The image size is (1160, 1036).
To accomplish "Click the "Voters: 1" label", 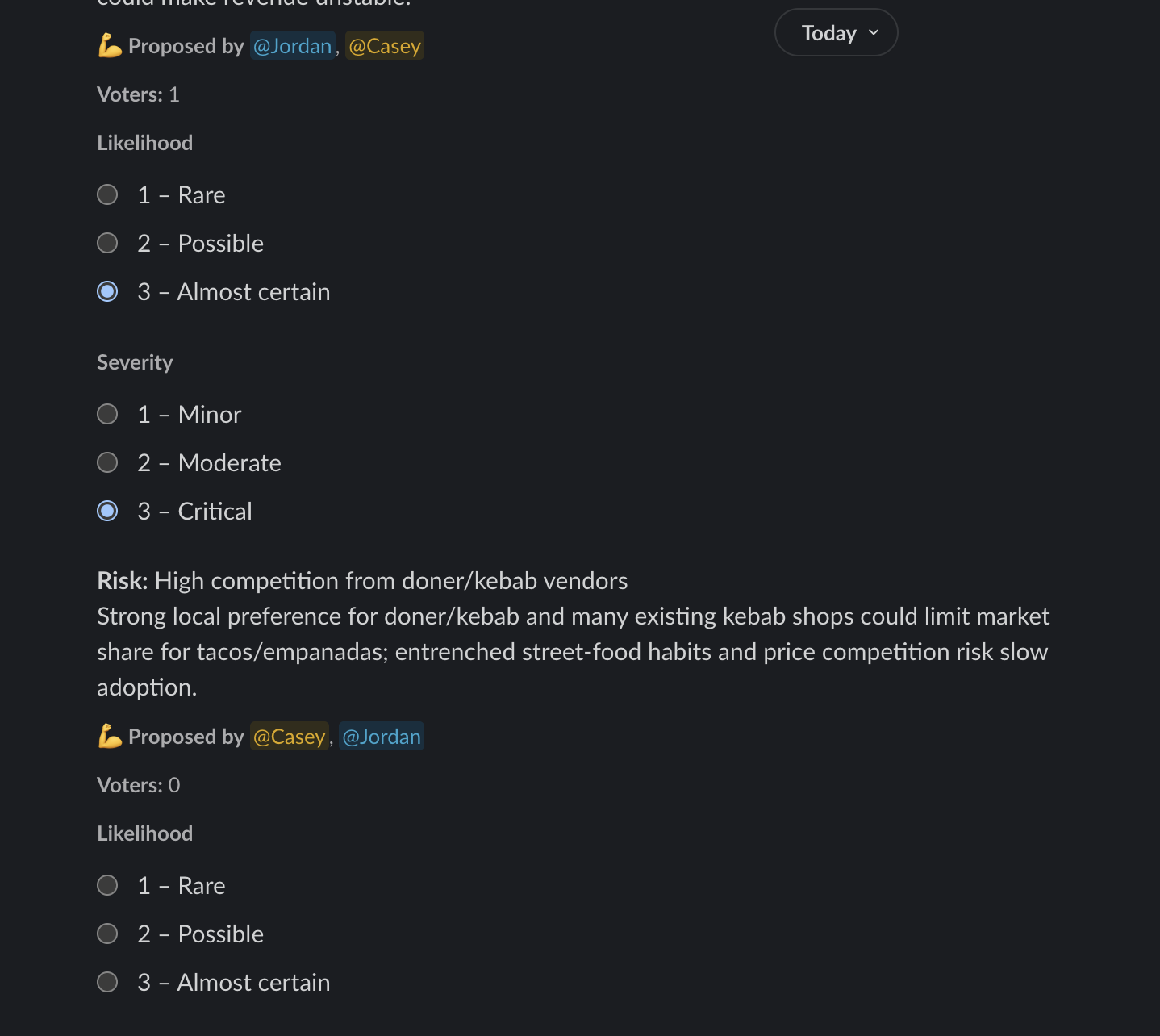I will (138, 94).
